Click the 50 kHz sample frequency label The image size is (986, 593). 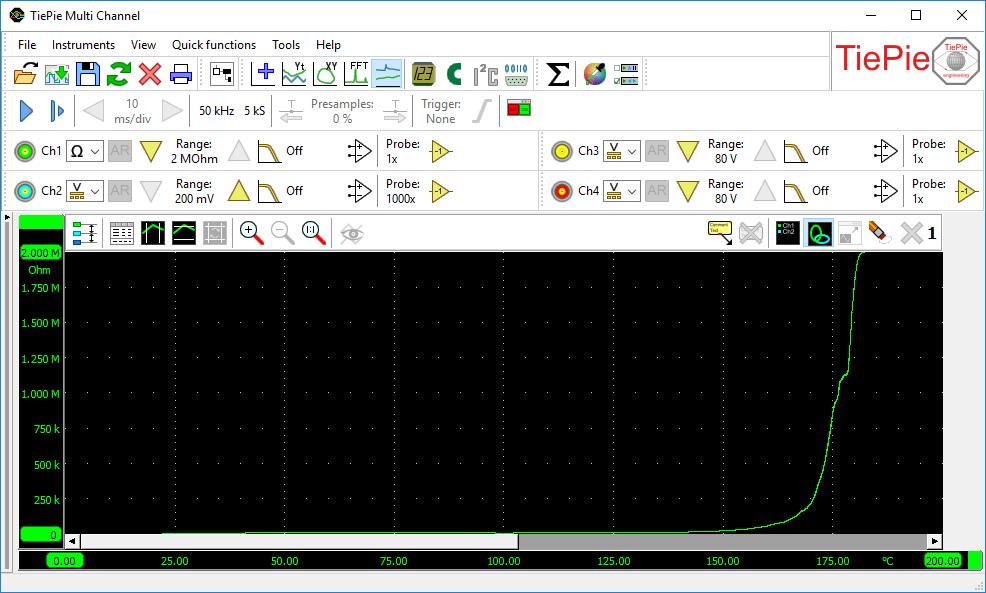(217, 111)
